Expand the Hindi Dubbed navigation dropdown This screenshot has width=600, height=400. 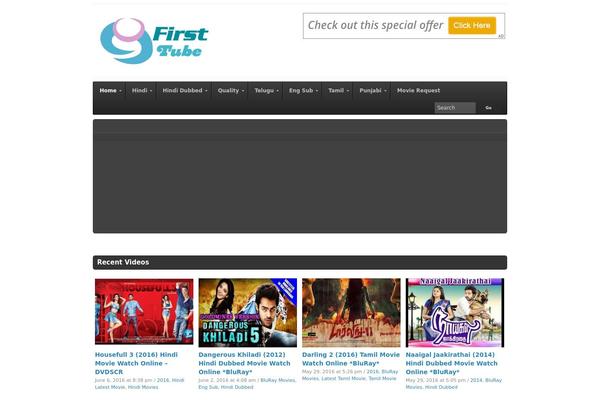tap(184, 91)
